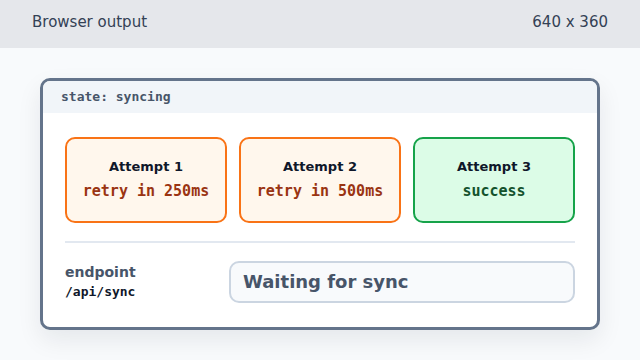Click the 'Attempt 3' heading
The height and width of the screenshot is (360, 640).
tap(494, 167)
